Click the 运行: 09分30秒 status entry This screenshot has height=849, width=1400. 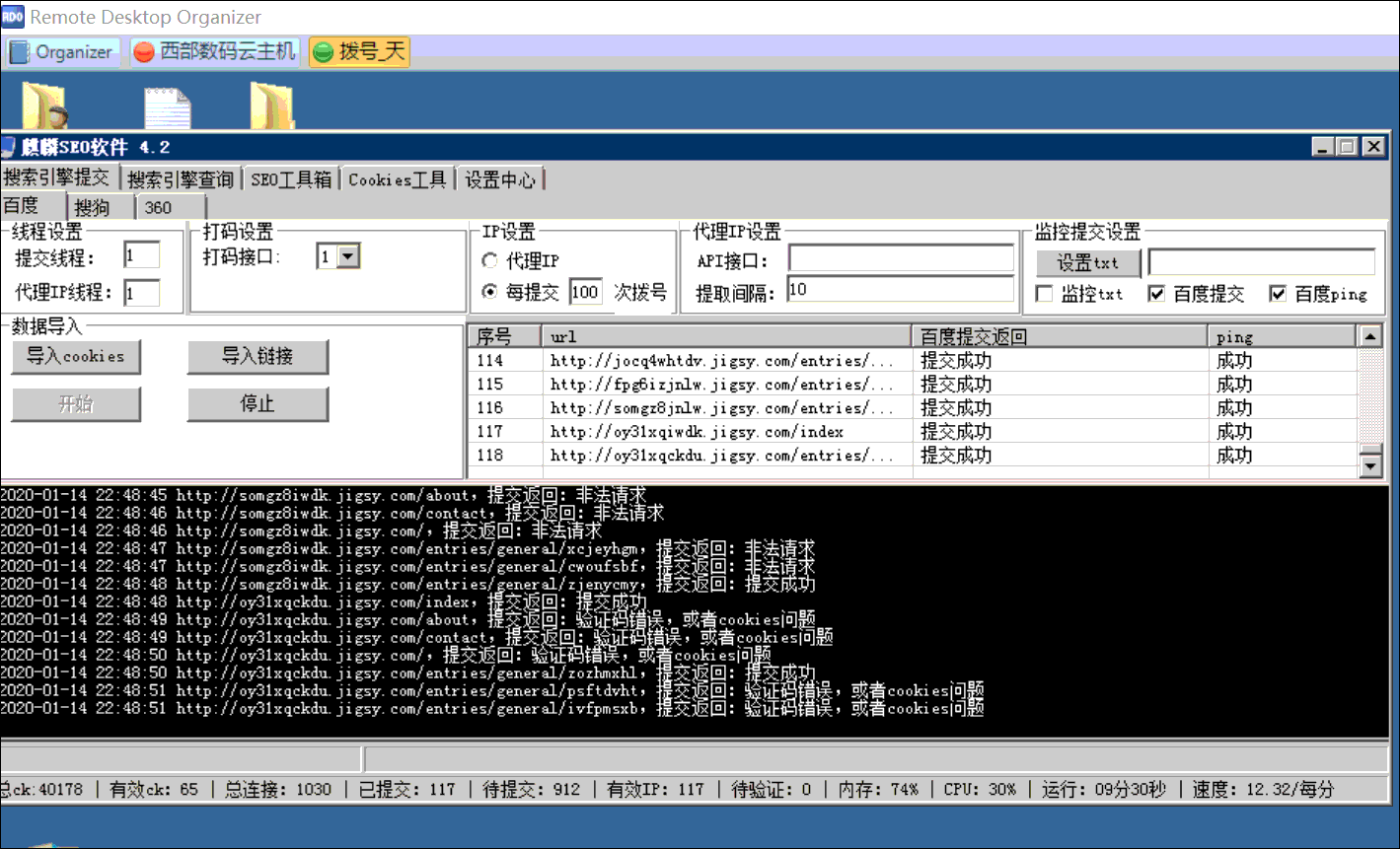tap(1104, 790)
